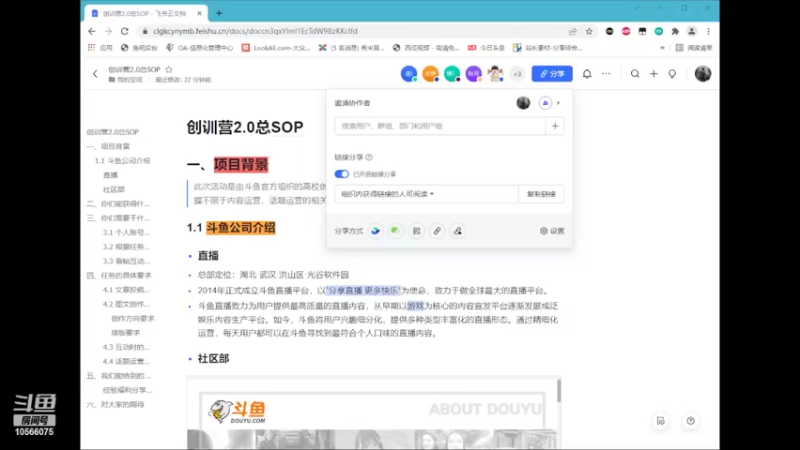Open the notifications bell icon
Viewport: 800px width, 450px height.
pyautogui.click(x=587, y=74)
